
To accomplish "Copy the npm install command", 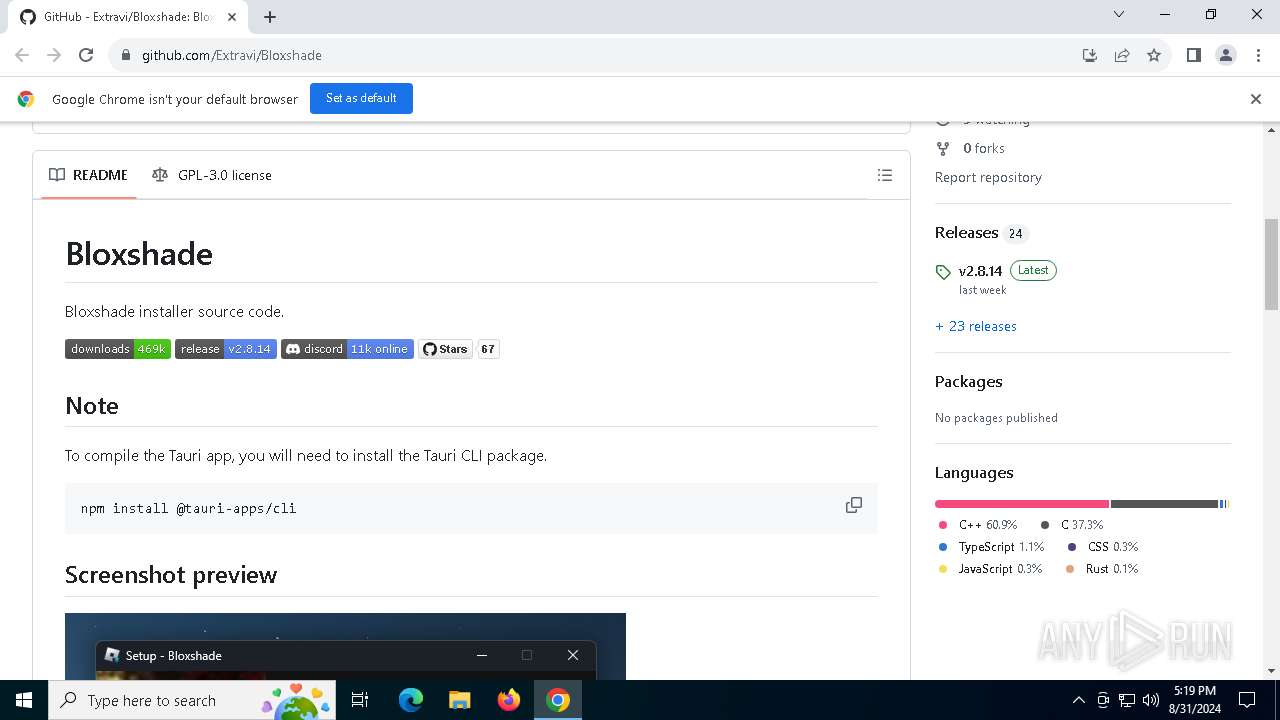I will click(x=854, y=505).
